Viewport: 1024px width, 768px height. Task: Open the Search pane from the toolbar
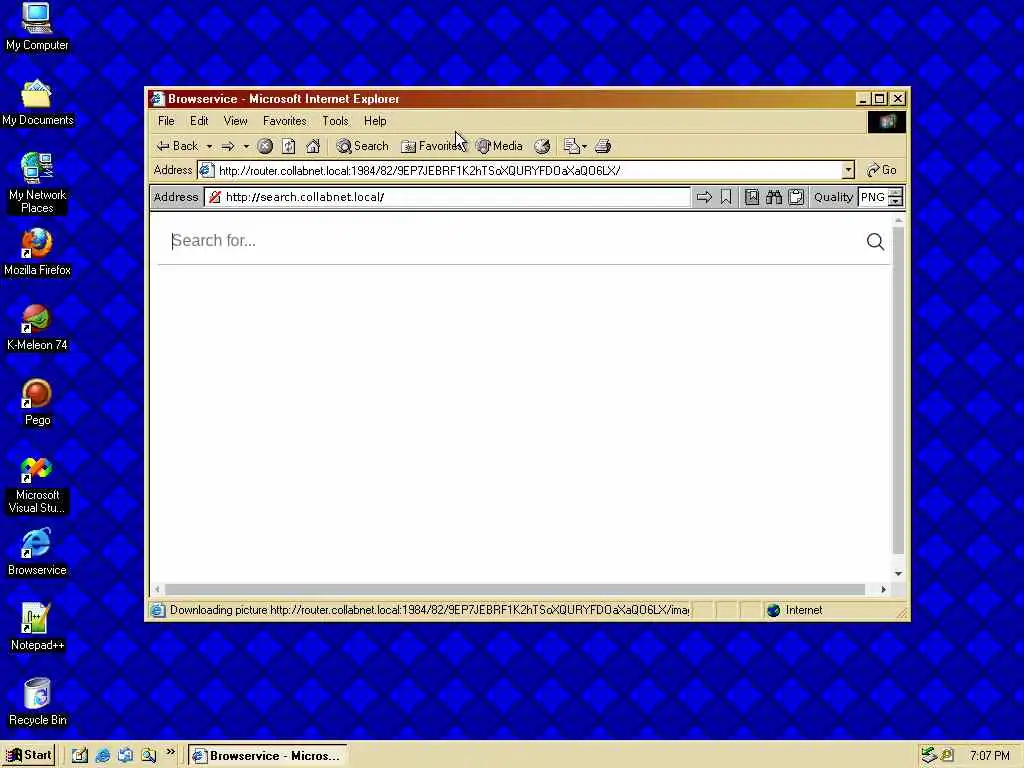click(x=362, y=146)
